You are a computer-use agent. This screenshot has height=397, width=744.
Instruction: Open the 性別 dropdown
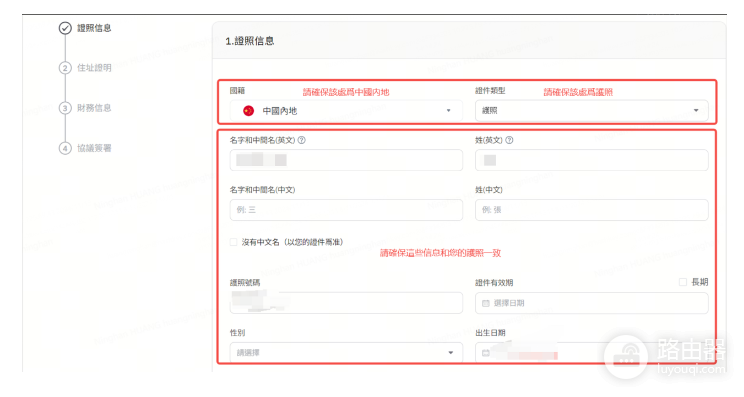click(346, 353)
